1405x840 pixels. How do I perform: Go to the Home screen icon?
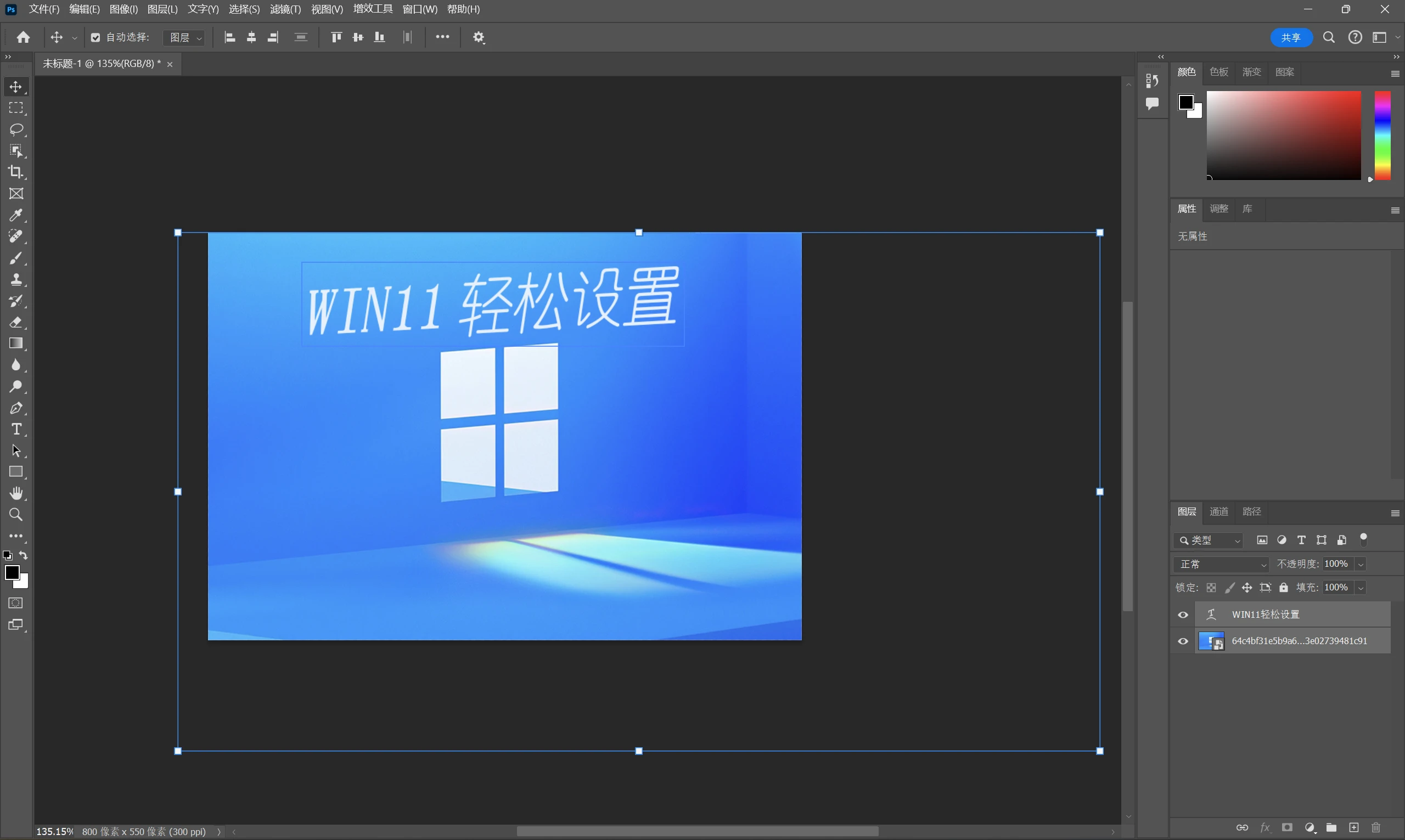[x=23, y=37]
